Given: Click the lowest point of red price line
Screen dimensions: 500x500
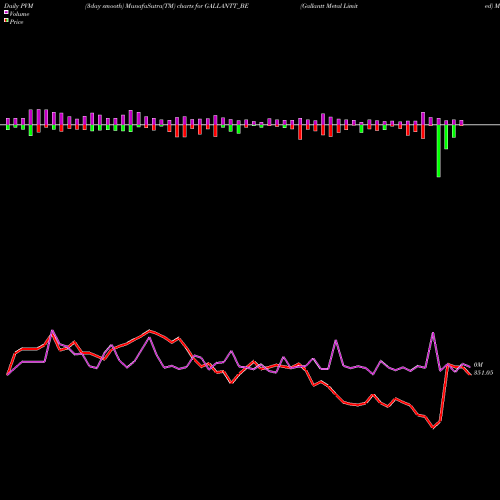Looking at the screenshot, I should pos(433,428).
